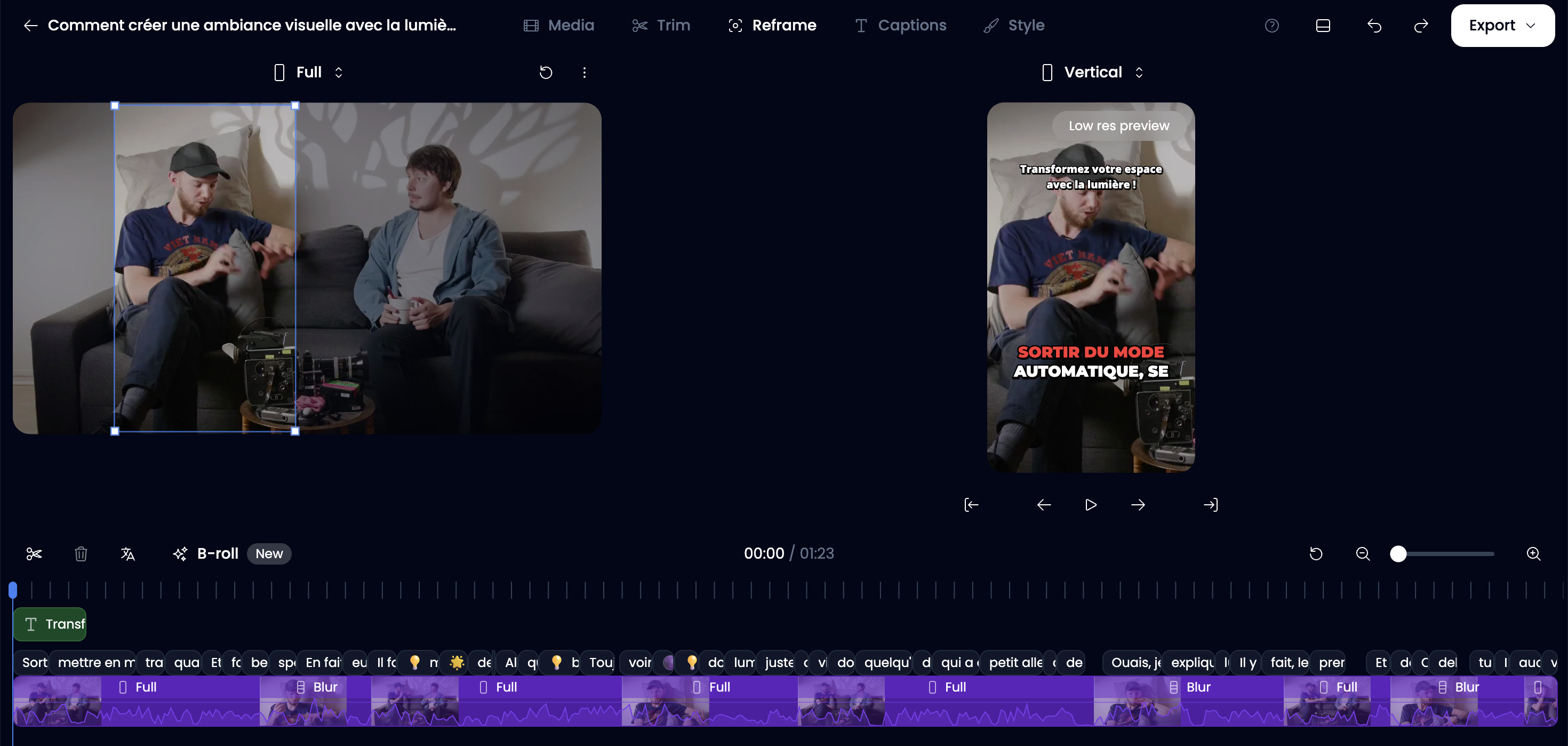Image resolution: width=1568 pixels, height=746 pixels.
Task: Click the scissors split icon above the timeline
Action: click(x=34, y=553)
